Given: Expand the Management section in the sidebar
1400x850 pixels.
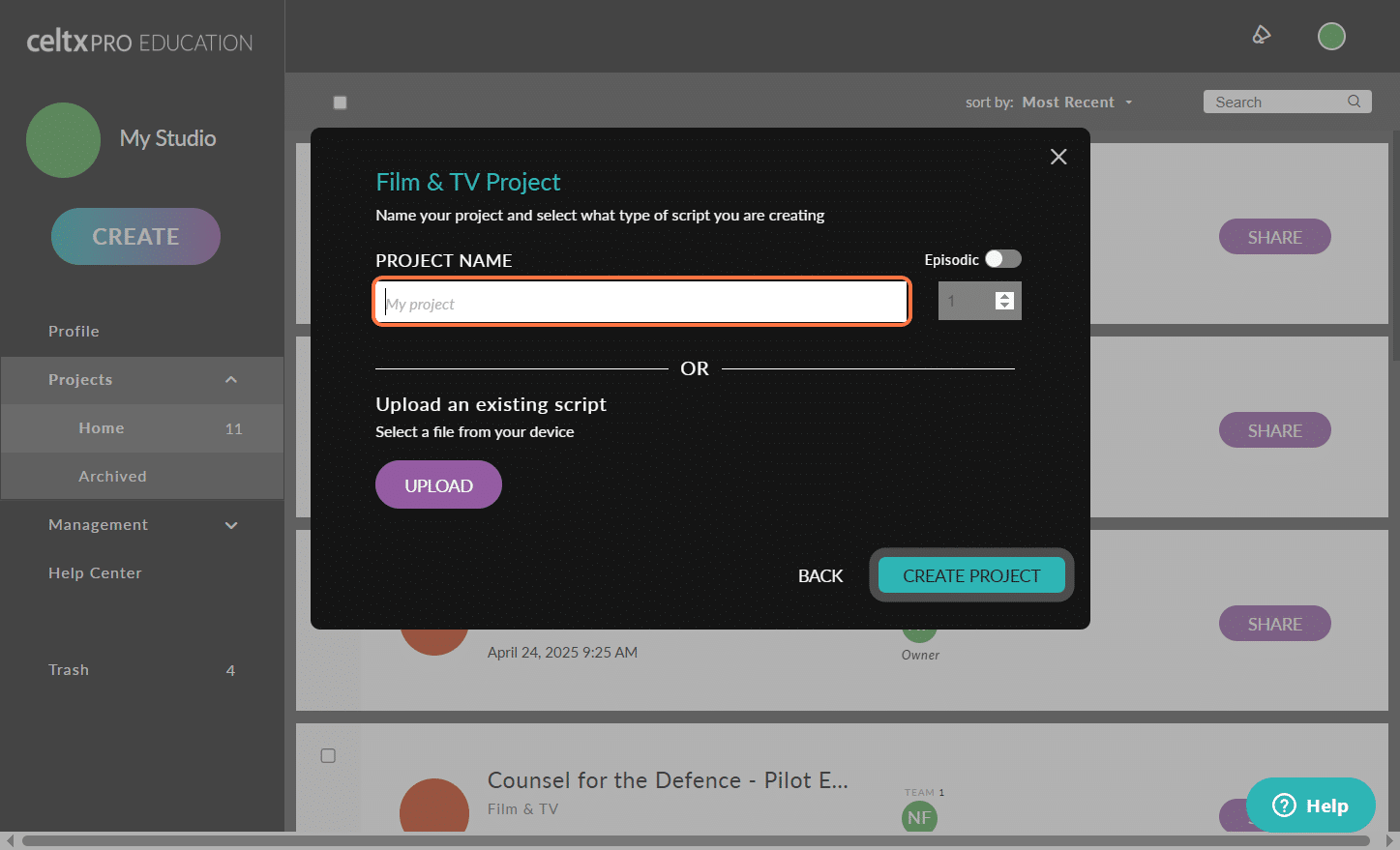Looking at the screenshot, I should pos(231,525).
